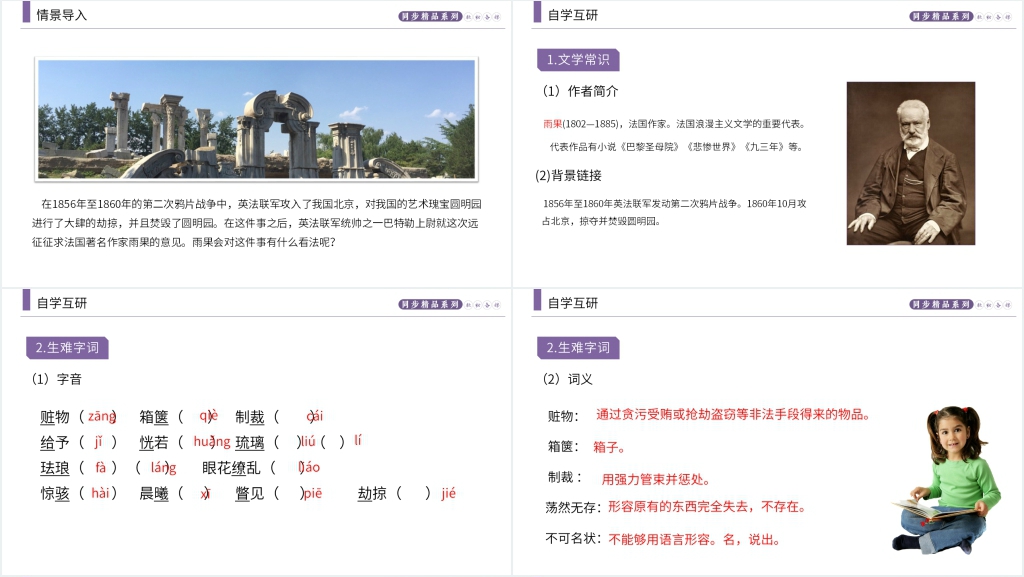Viewport: 1024px width, 577px height.
Task: Click the red definition 箱子。
Action: (x=609, y=447)
